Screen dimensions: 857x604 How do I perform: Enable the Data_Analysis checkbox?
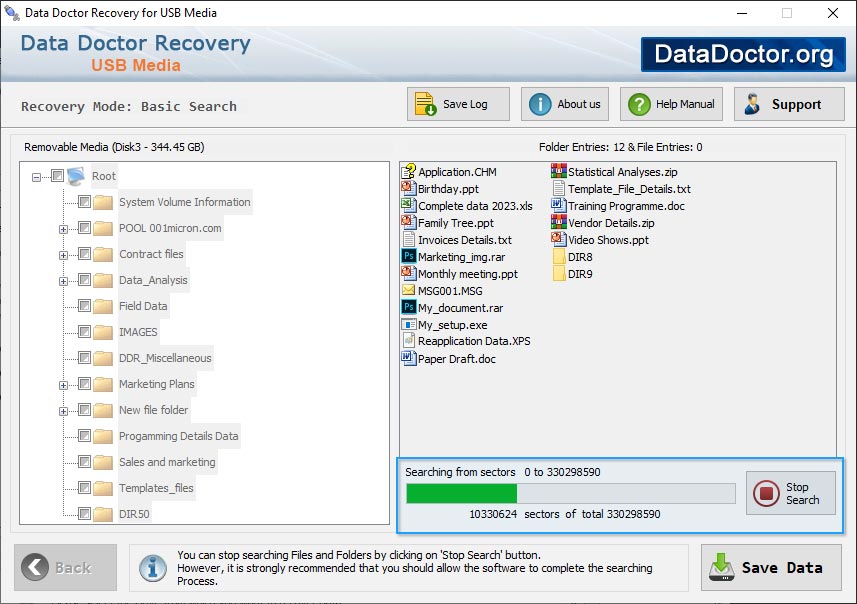click(x=84, y=280)
